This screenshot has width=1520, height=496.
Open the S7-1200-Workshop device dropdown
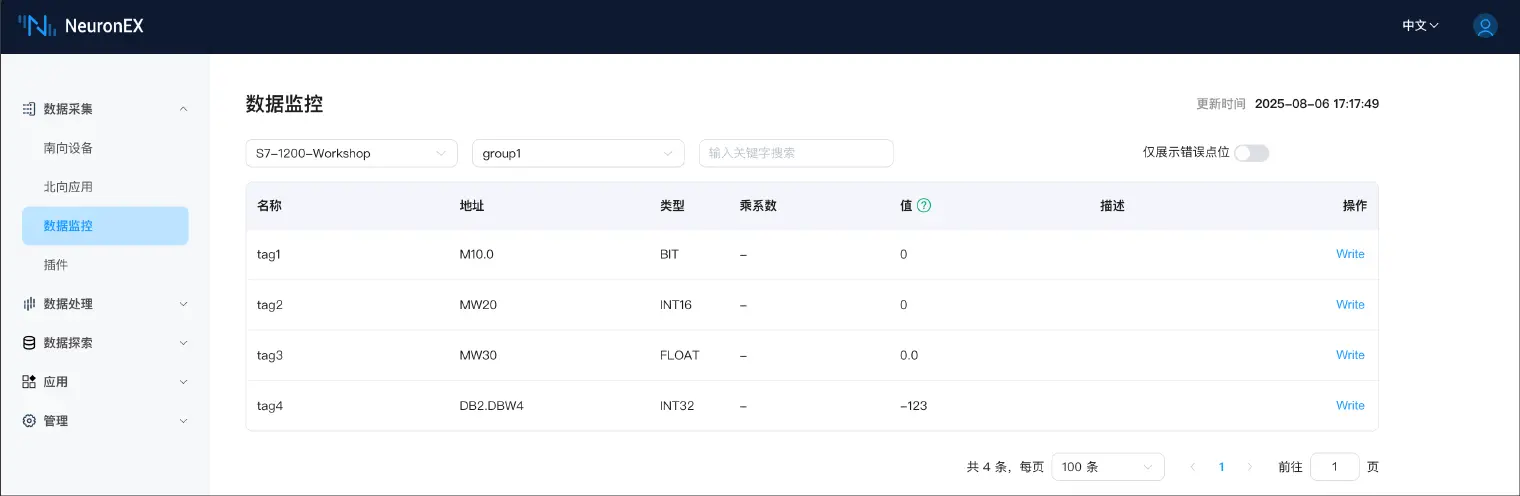[x=351, y=153]
